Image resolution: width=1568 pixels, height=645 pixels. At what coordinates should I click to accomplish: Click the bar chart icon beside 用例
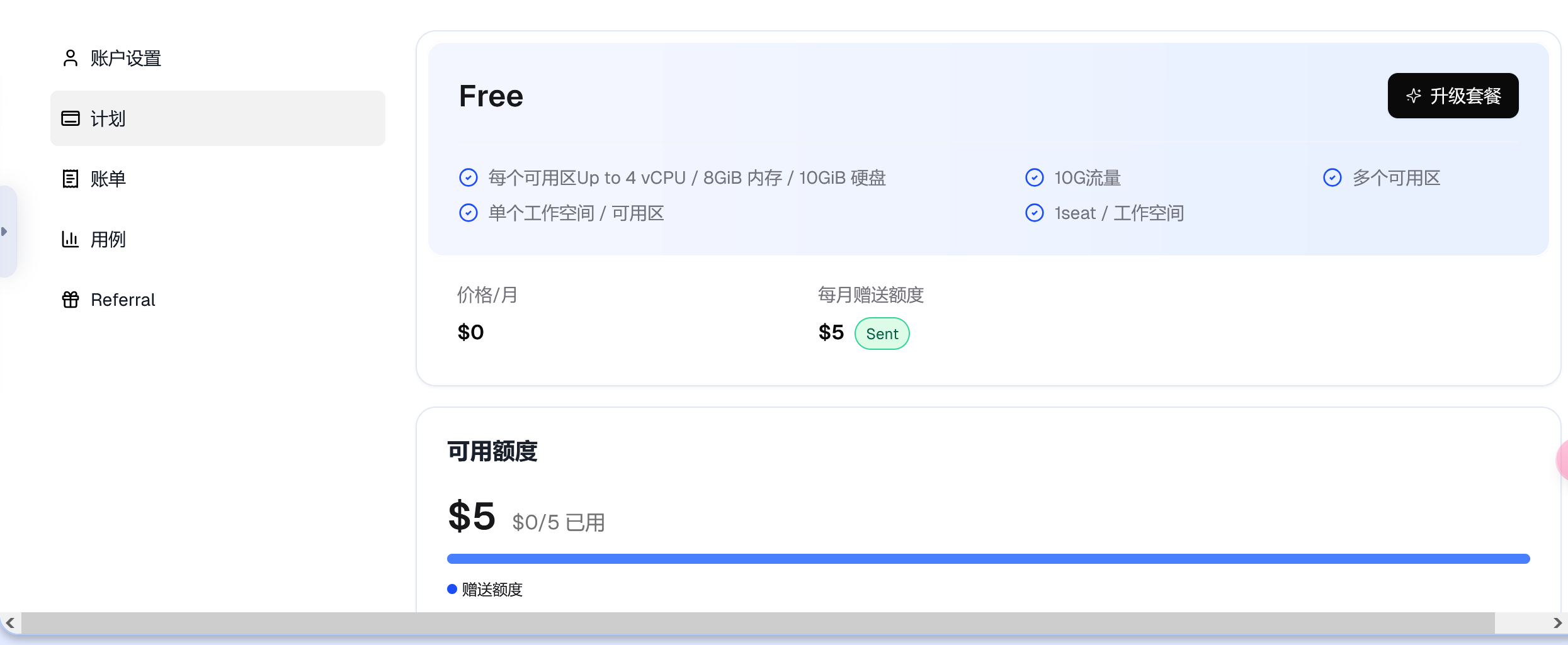click(70, 239)
